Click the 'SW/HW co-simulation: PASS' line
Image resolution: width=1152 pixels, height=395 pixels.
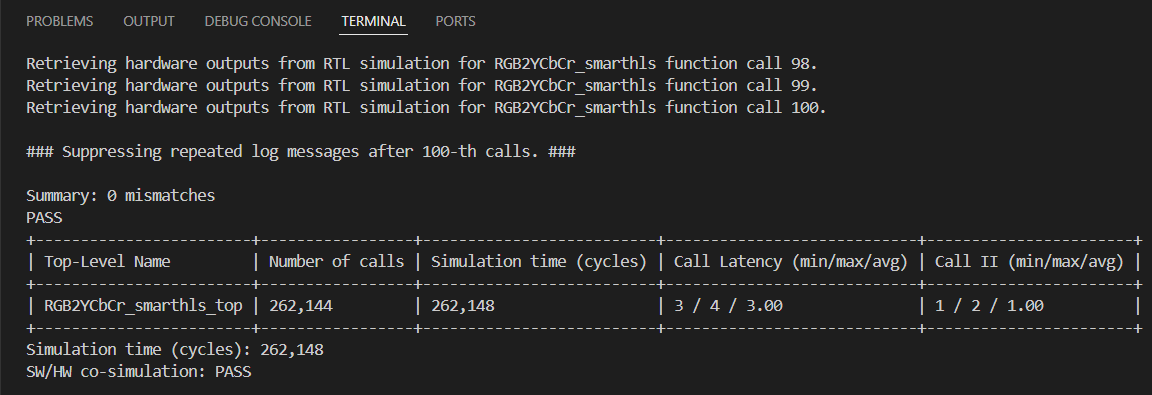coord(139,372)
